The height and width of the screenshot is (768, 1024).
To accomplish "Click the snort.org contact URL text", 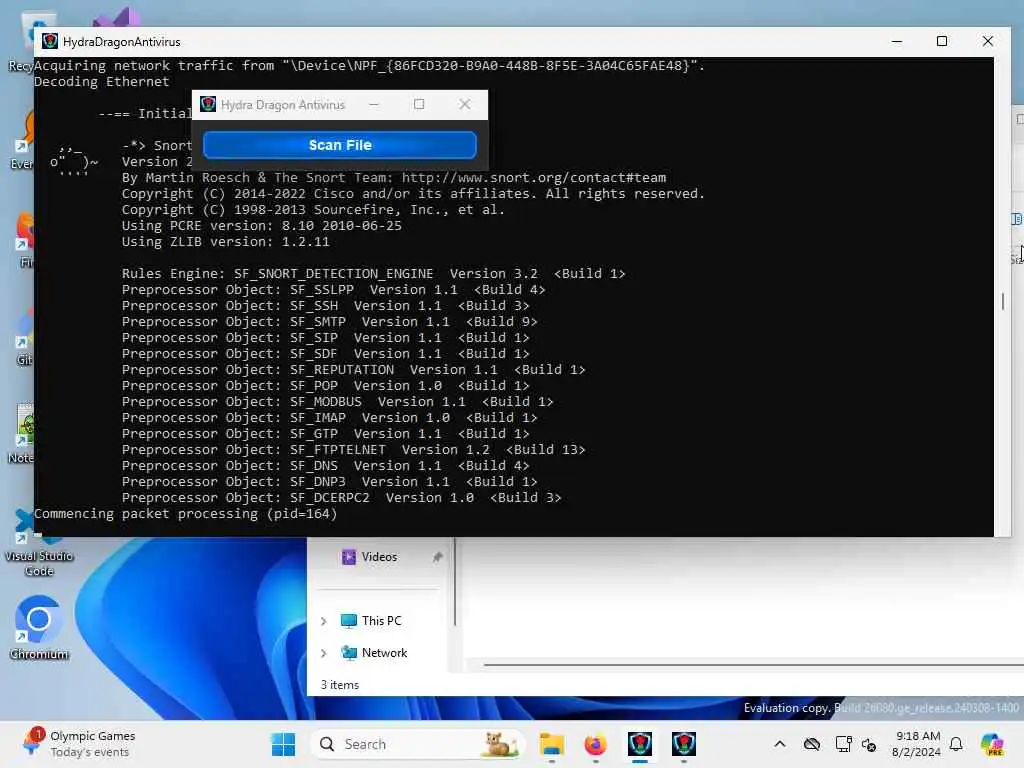I will coord(534,178).
